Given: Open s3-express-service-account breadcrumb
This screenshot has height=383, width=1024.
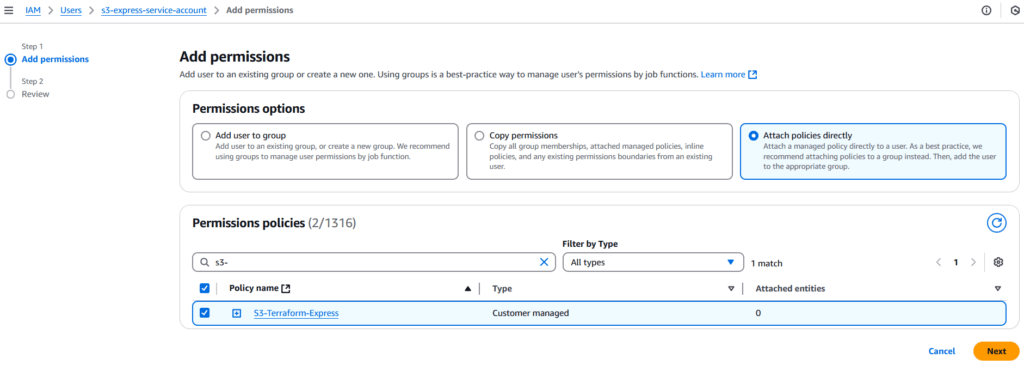Looking at the screenshot, I should (153, 10).
